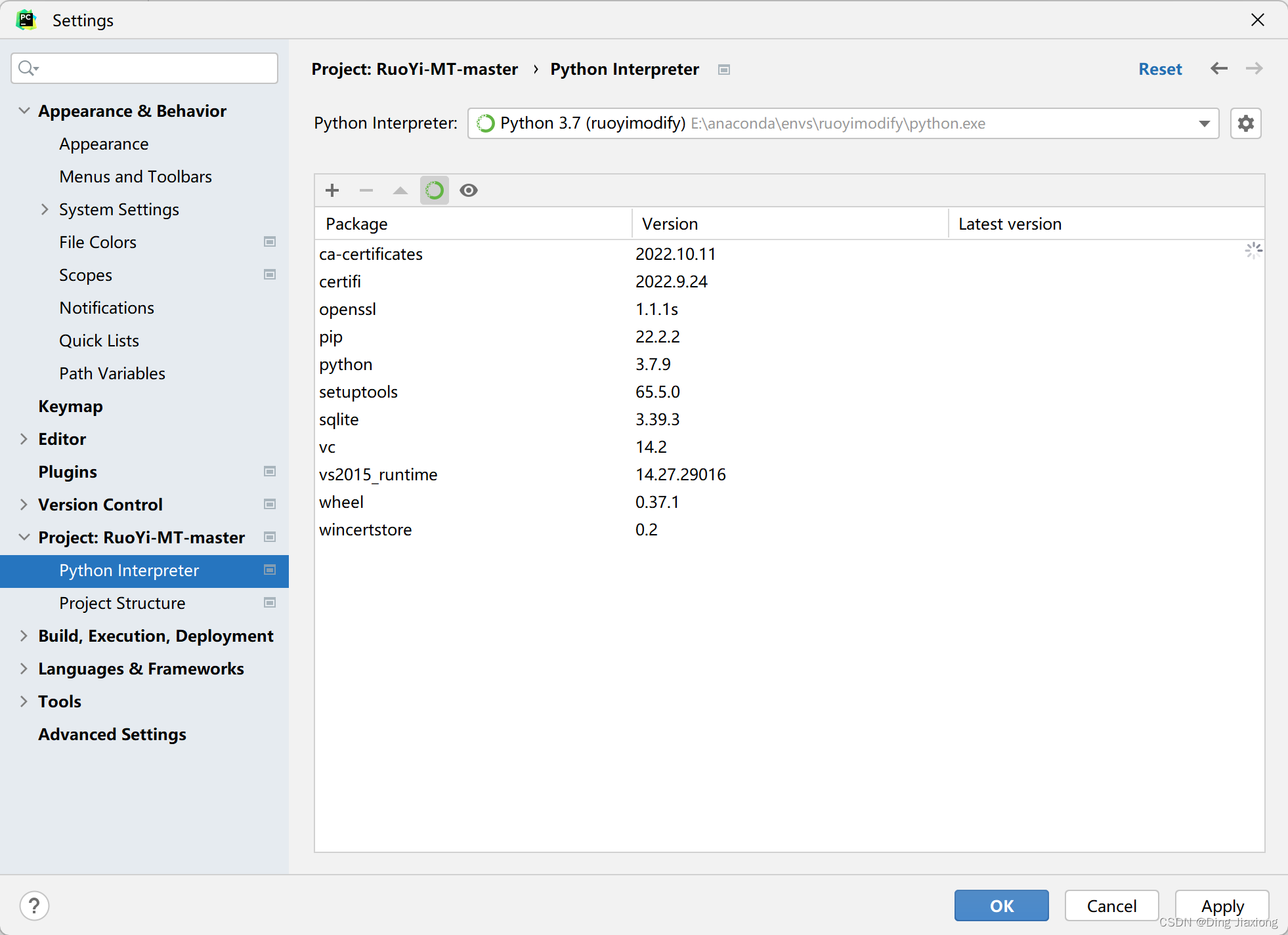1288x935 pixels.
Task: Click project icon next to Scopes
Action: click(270, 275)
